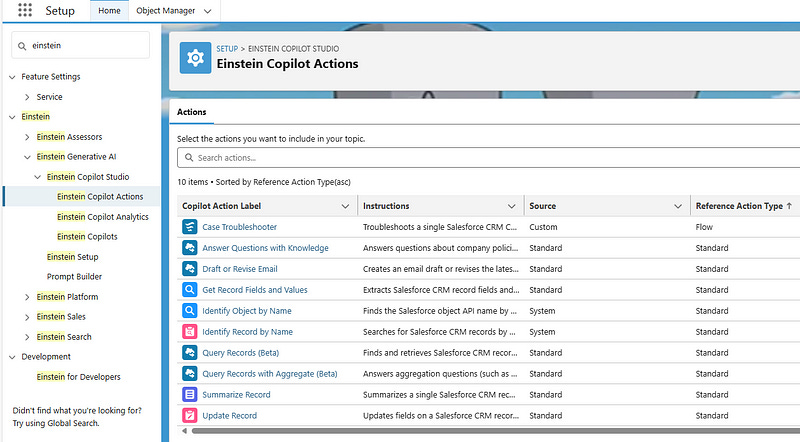Switch to the Object Manager tab
800x442 pixels.
coord(165,10)
